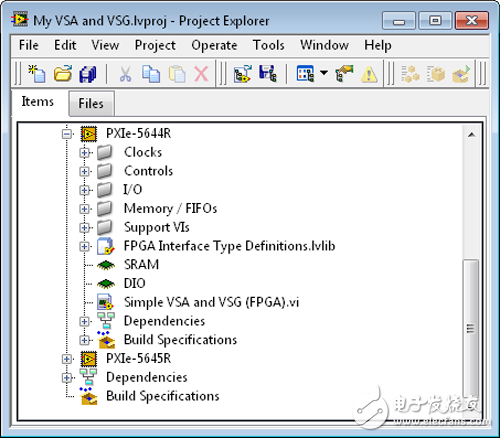Select Simple VSA and VSG (FPGA).vi label
Image resolution: width=500 pixels, height=438 pixels.
[211, 302]
